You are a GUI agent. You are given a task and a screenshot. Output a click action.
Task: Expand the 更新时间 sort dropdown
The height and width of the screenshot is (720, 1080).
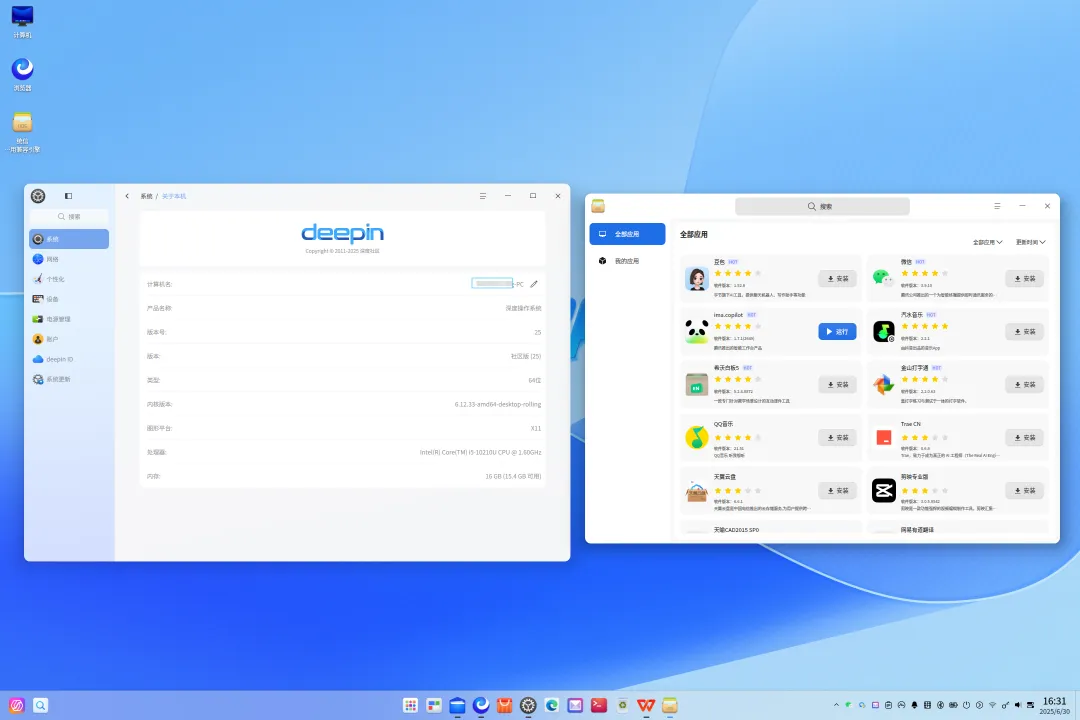[1030, 242]
